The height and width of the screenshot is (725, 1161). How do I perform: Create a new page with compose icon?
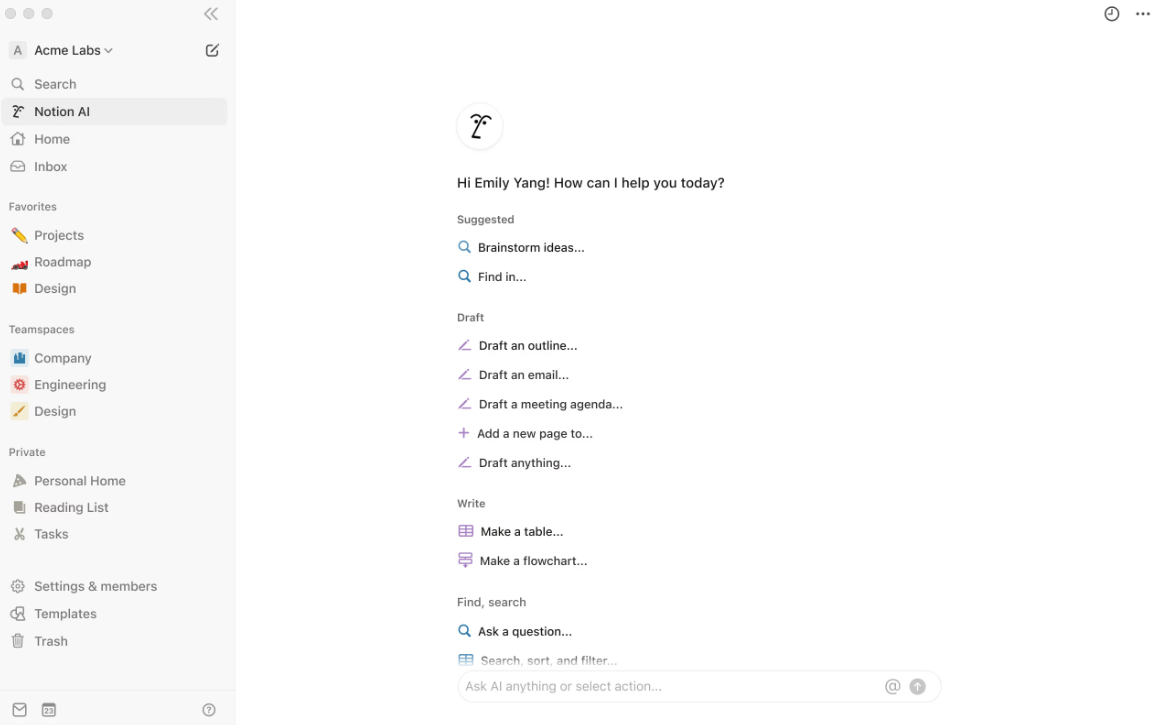click(212, 50)
